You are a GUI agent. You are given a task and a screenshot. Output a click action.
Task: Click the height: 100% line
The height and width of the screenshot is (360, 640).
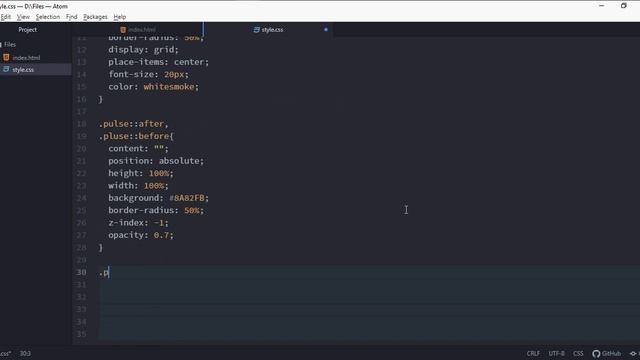point(141,173)
